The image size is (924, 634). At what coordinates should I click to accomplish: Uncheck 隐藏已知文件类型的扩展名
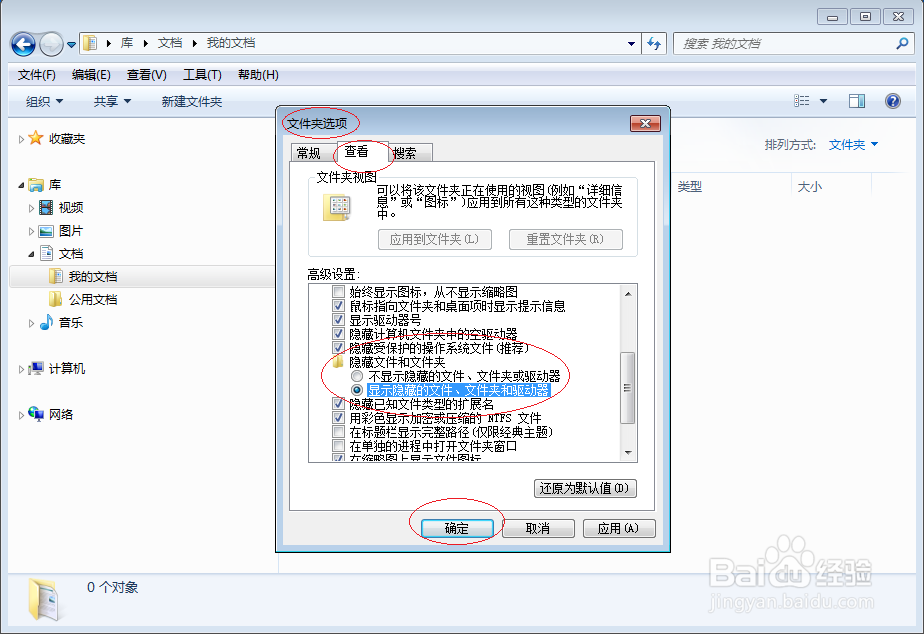[339, 404]
